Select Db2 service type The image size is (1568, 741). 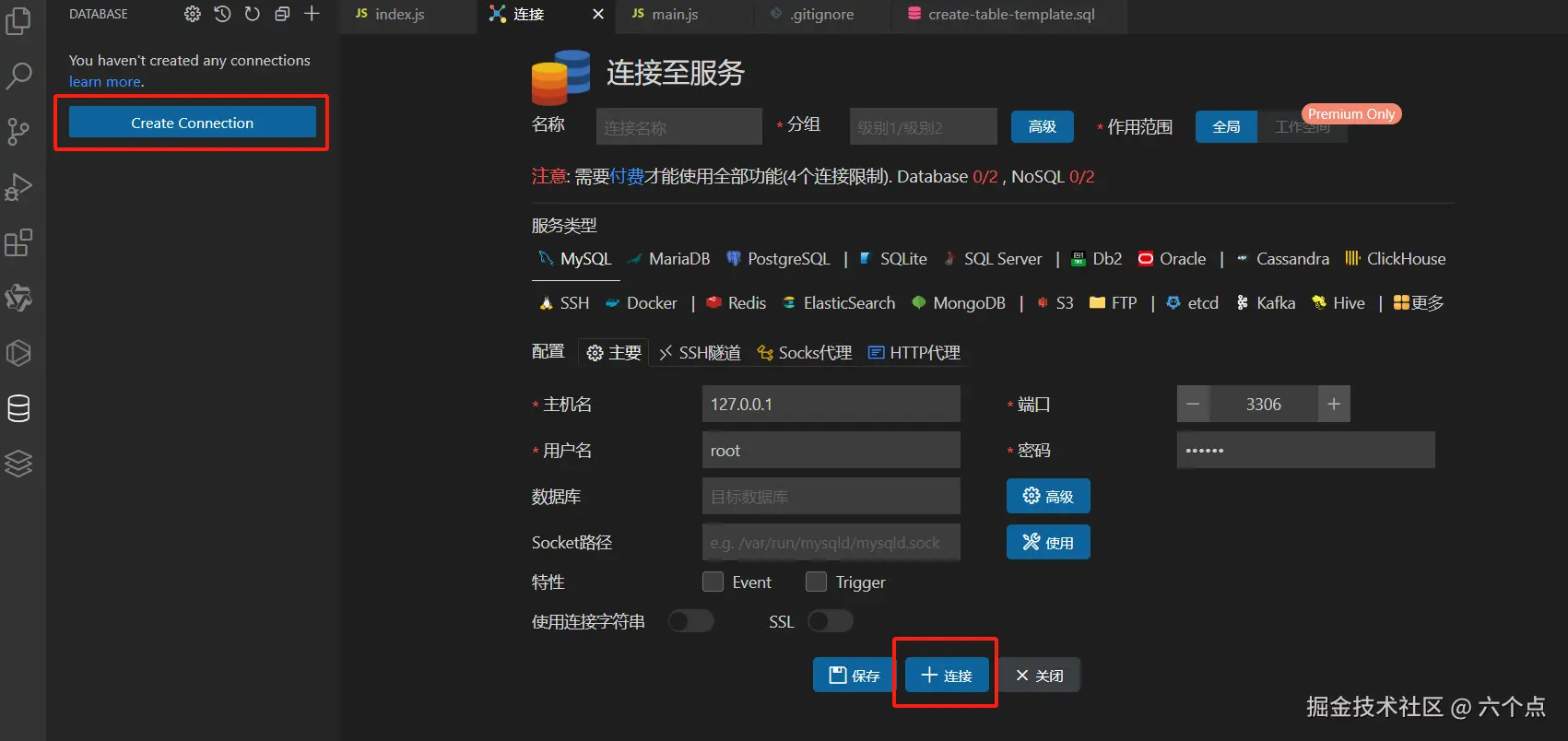1096,259
